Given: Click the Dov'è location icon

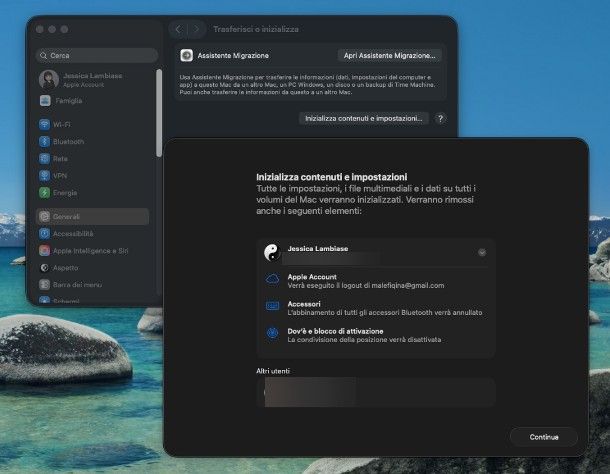Looking at the screenshot, I should click(x=272, y=333).
